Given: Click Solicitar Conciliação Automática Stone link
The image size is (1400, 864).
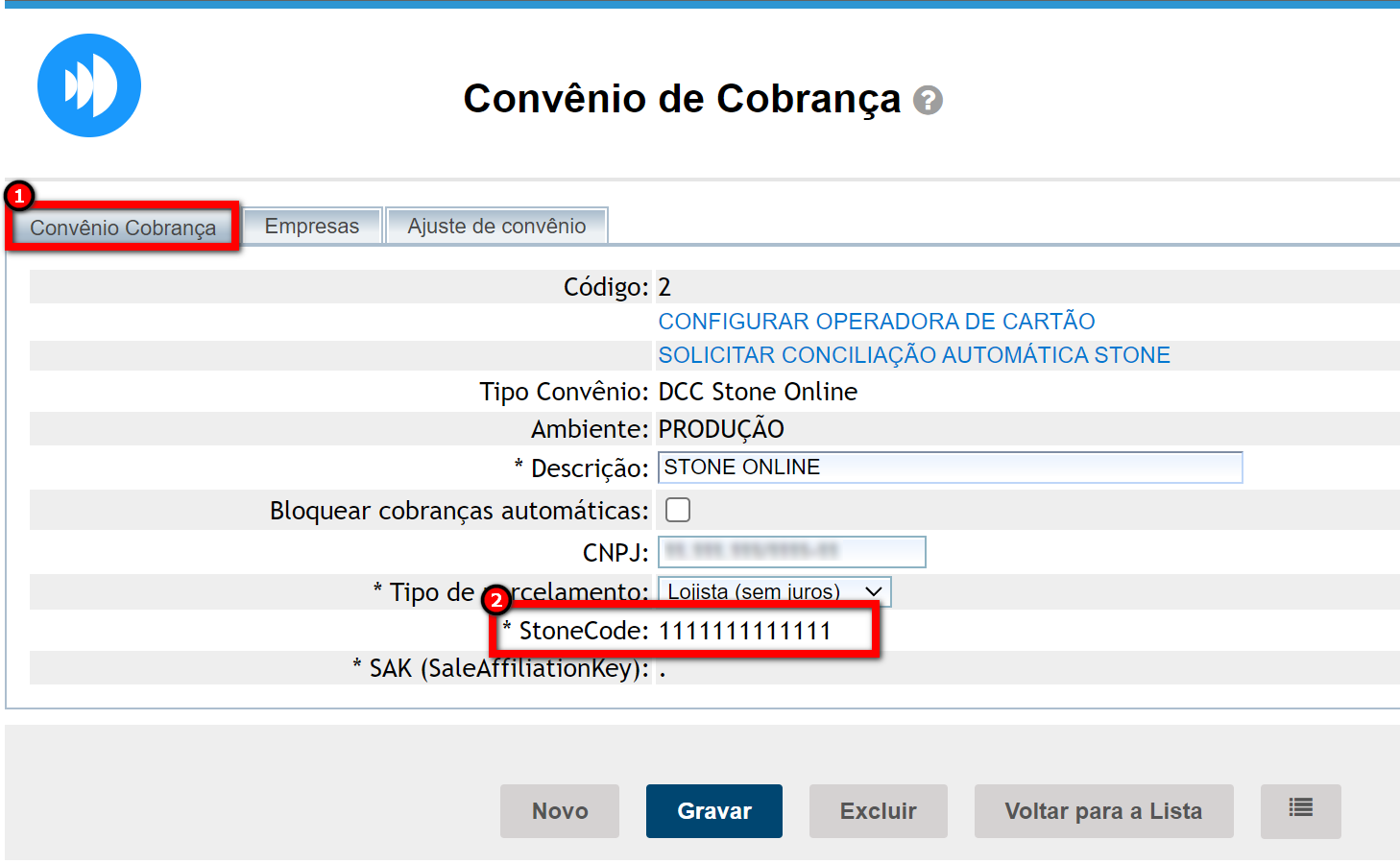Looking at the screenshot, I should coord(913,355).
